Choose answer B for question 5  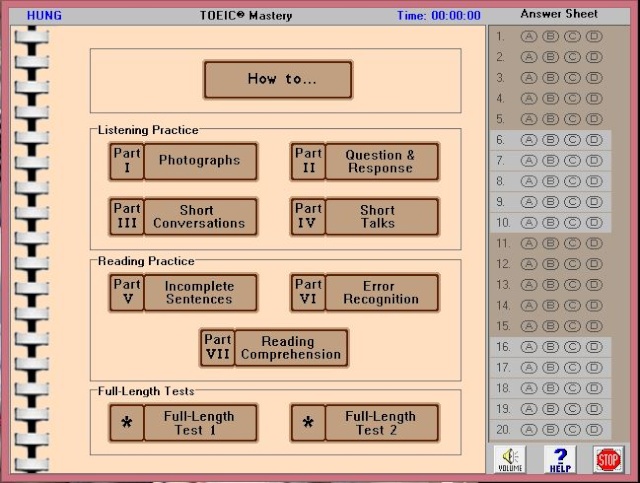coord(550,119)
